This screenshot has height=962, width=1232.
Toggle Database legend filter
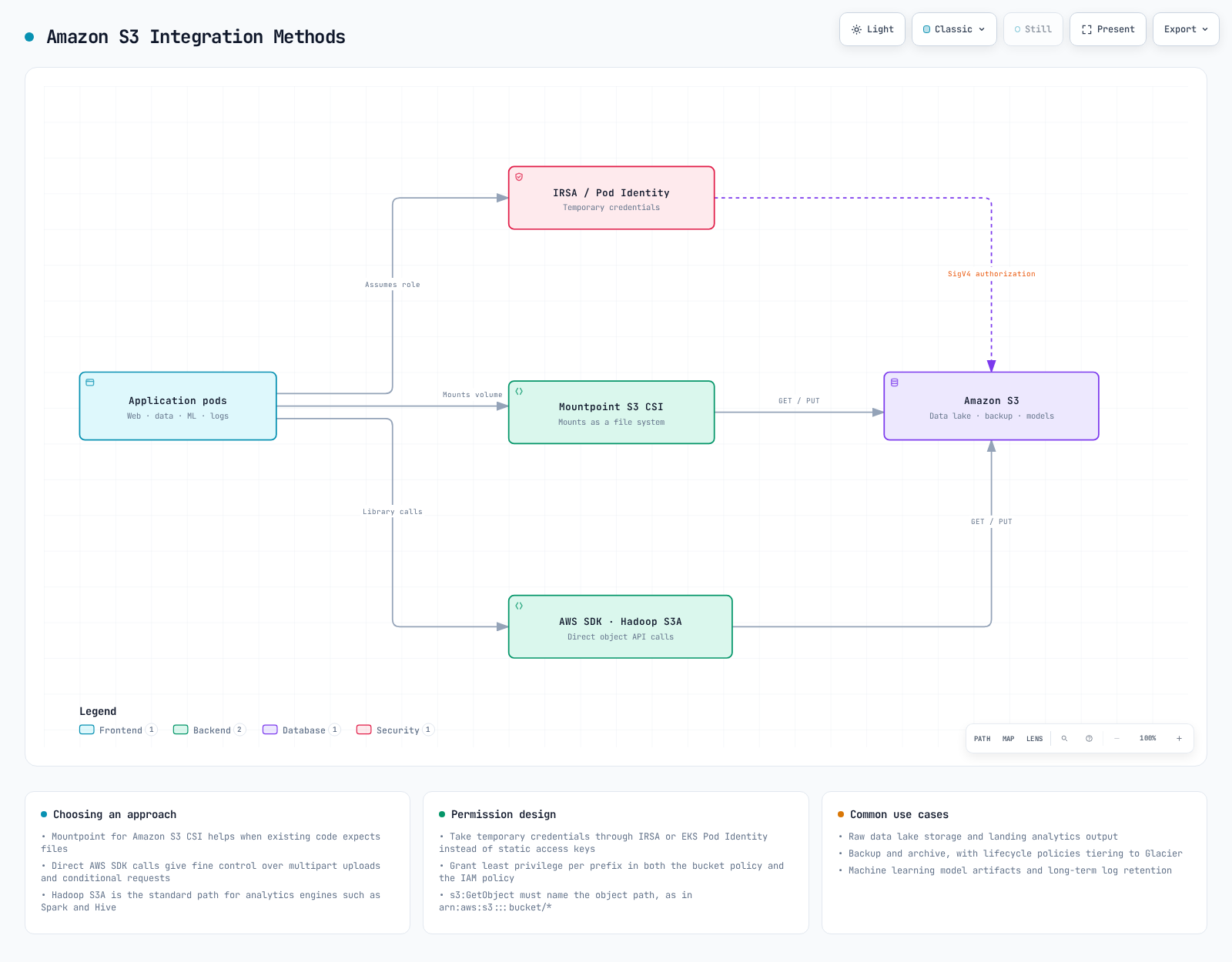(x=302, y=730)
